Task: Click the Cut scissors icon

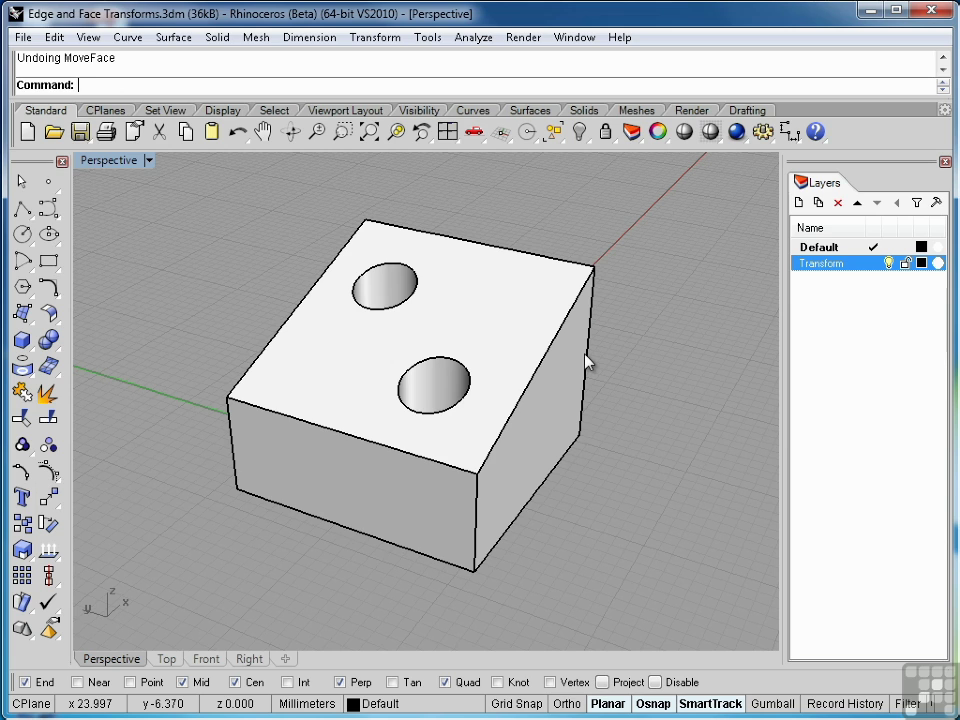Action: point(159,132)
